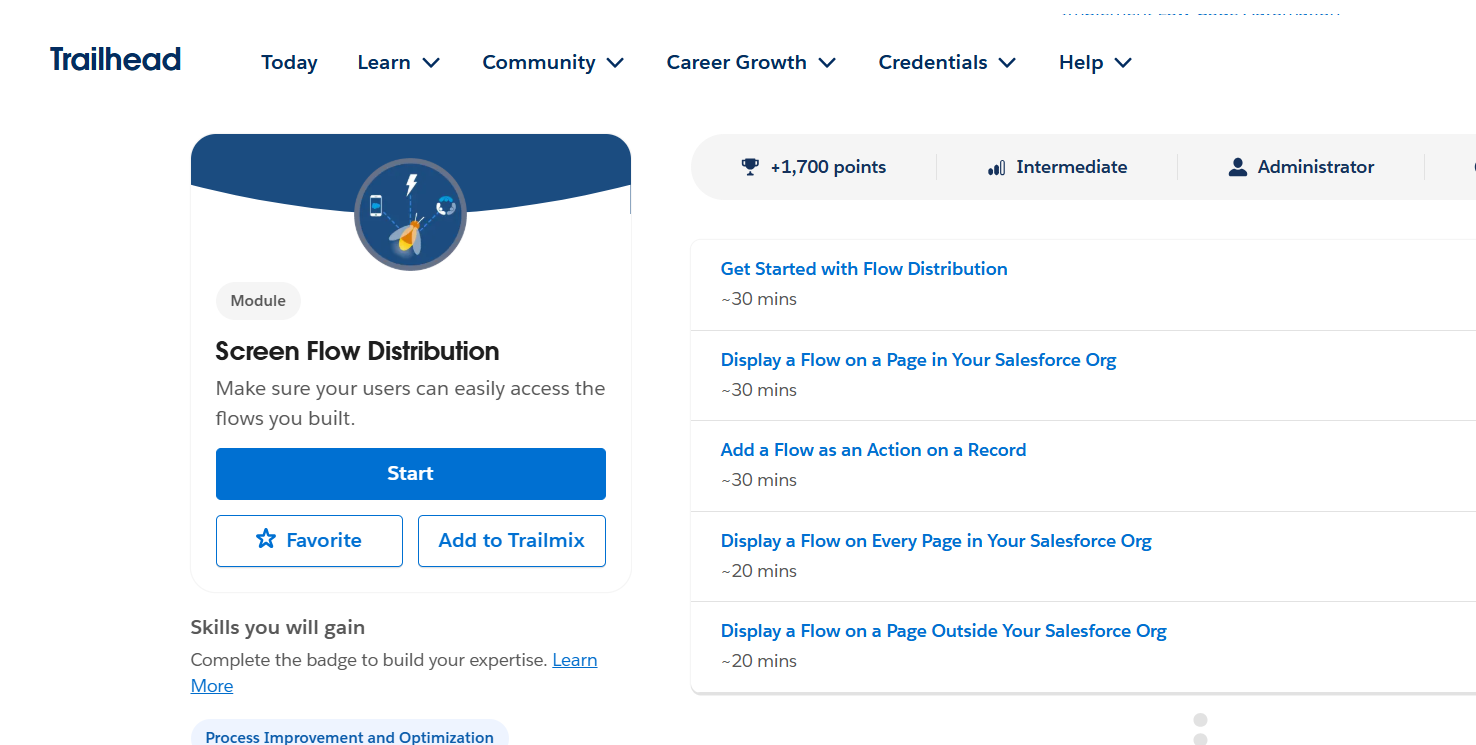The width and height of the screenshot is (1476, 745).
Task: Expand the Community dropdown chevron
Action: point(615,63)
